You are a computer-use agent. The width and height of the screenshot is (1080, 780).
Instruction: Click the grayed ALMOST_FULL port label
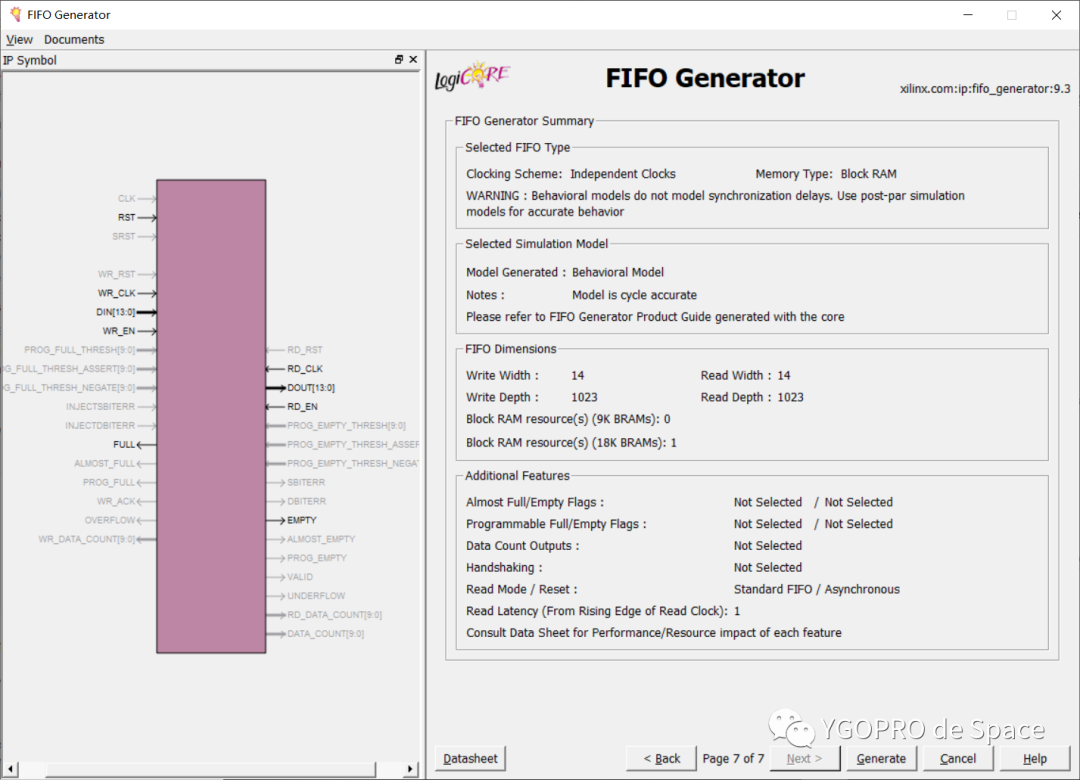(x=105, y=464)
